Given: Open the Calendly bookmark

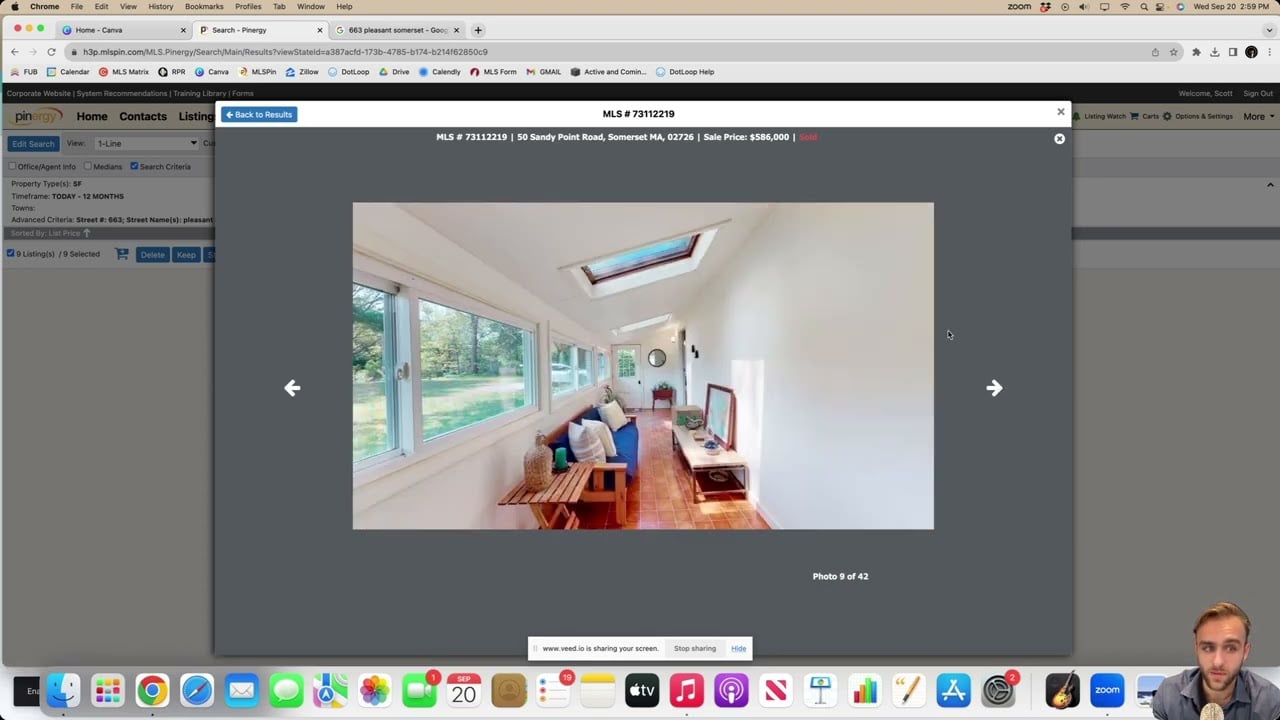Looking at the screenshot, I should click(x=440, y=72).
